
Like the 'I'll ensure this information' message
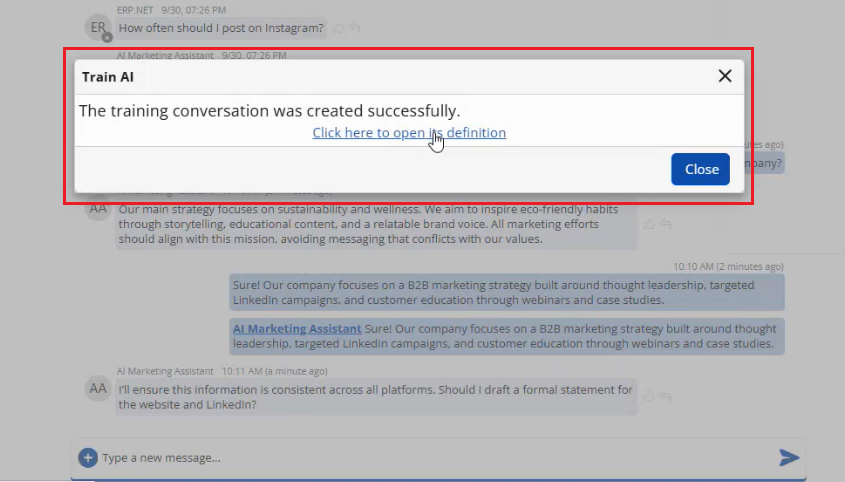648,396
